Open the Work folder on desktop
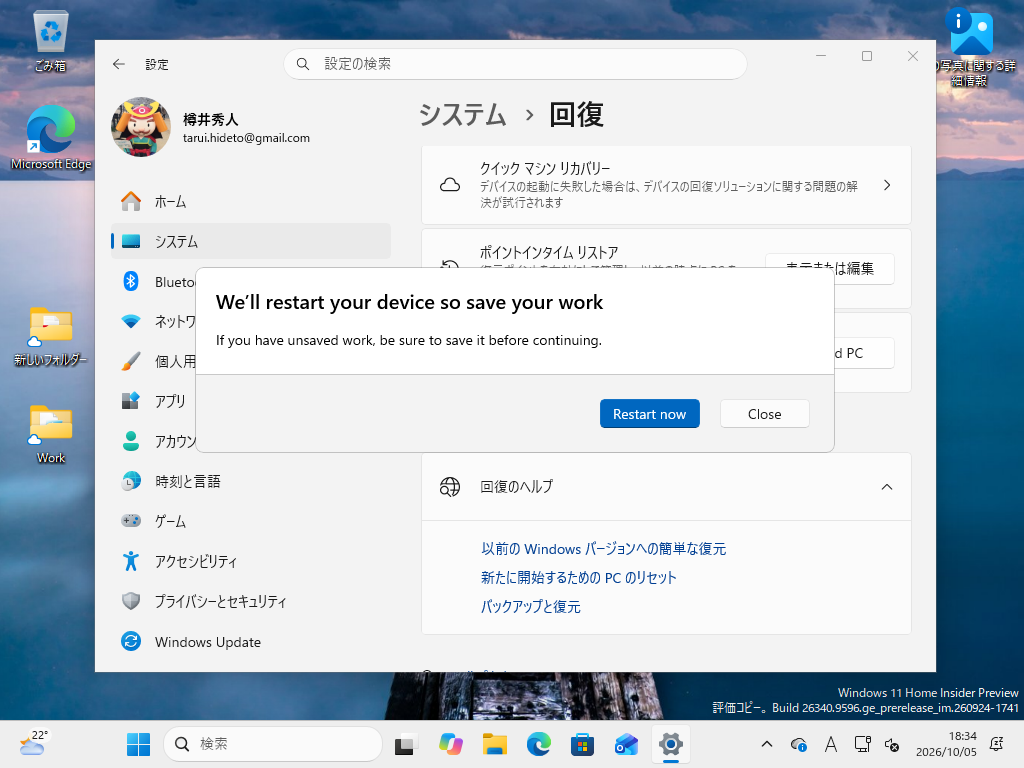The image size is (1024, 768). (x=50, y=434)
